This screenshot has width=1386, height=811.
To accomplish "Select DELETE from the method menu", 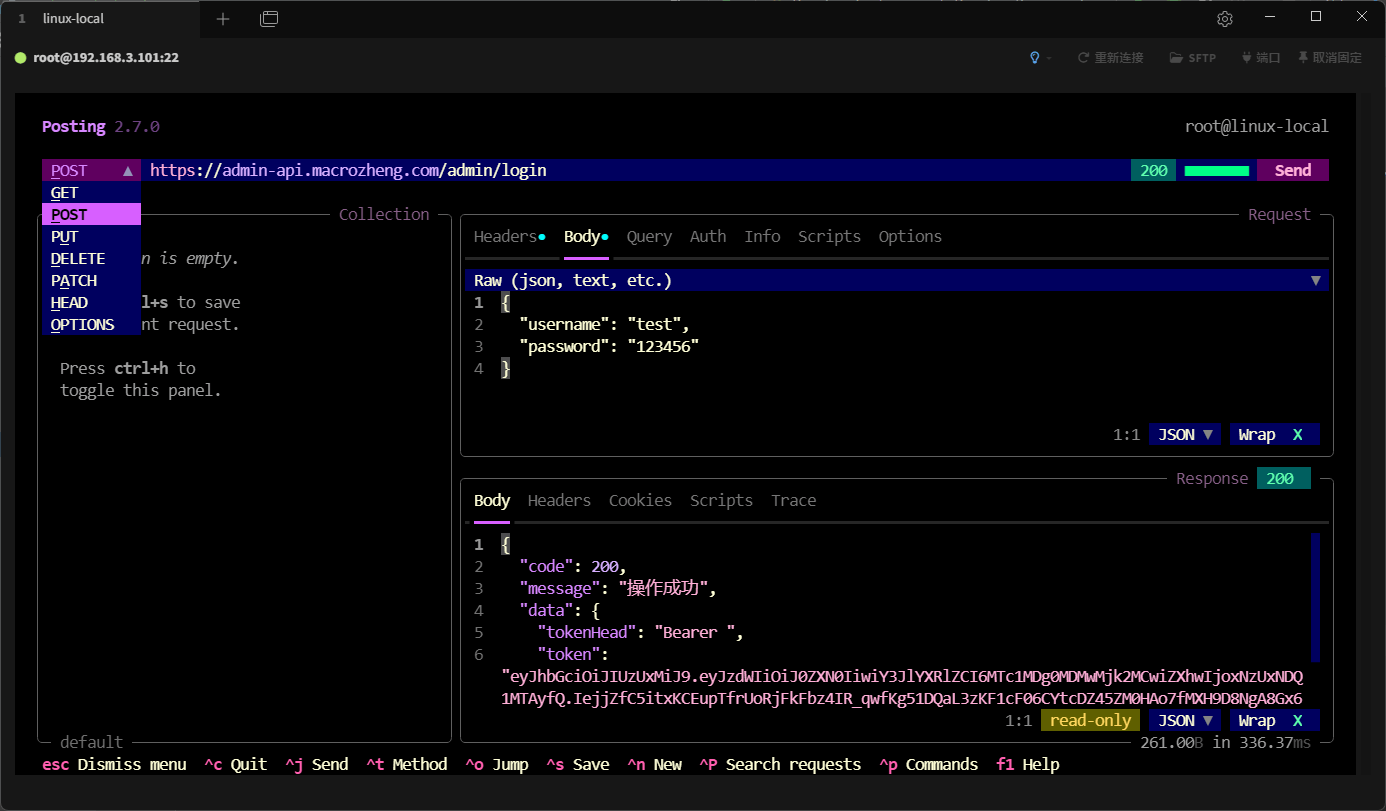I will 78,259.
